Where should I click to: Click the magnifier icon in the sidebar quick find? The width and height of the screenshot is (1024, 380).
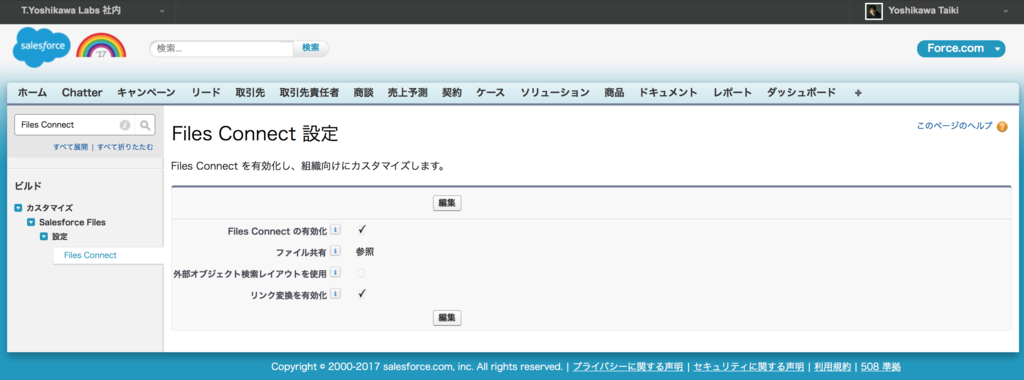[146, 125]
